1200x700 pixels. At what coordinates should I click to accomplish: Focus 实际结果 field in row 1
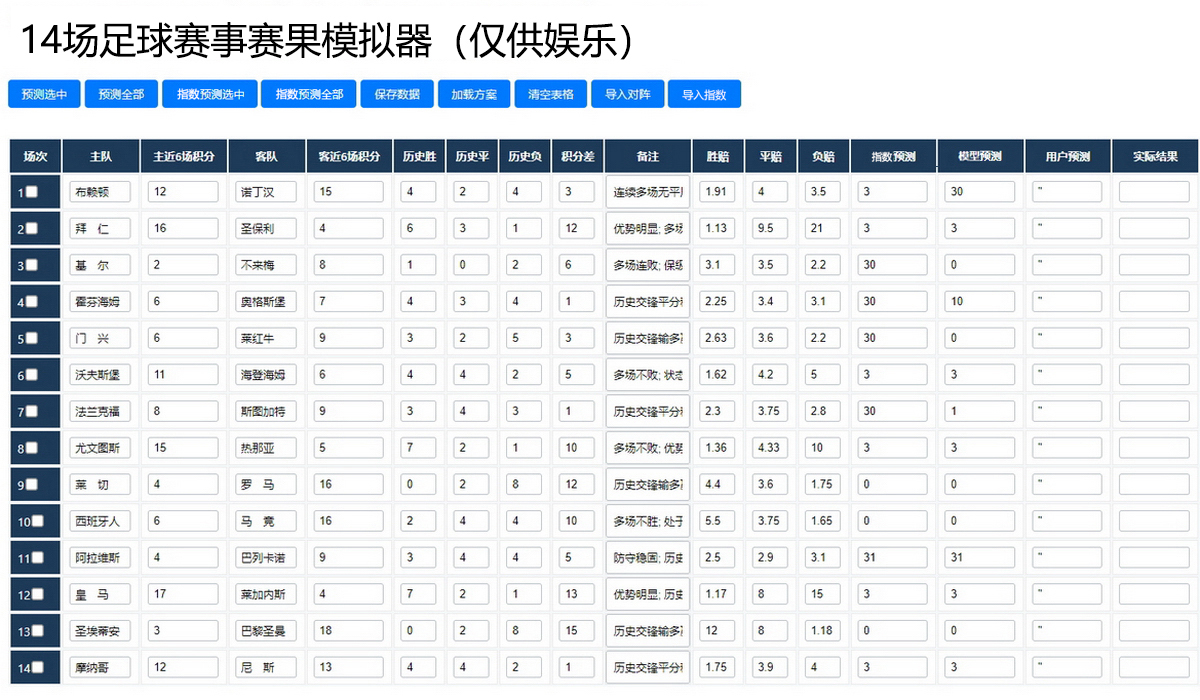[x=1154, y=192]
